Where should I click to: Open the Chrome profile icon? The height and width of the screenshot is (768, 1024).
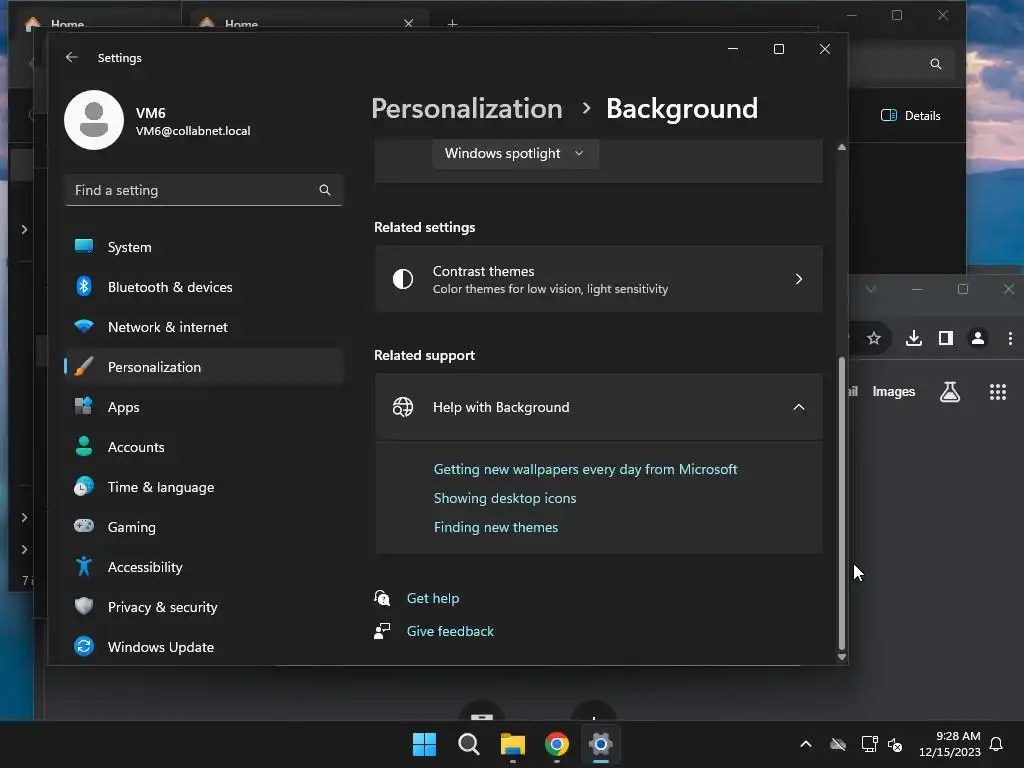[978, 338]
